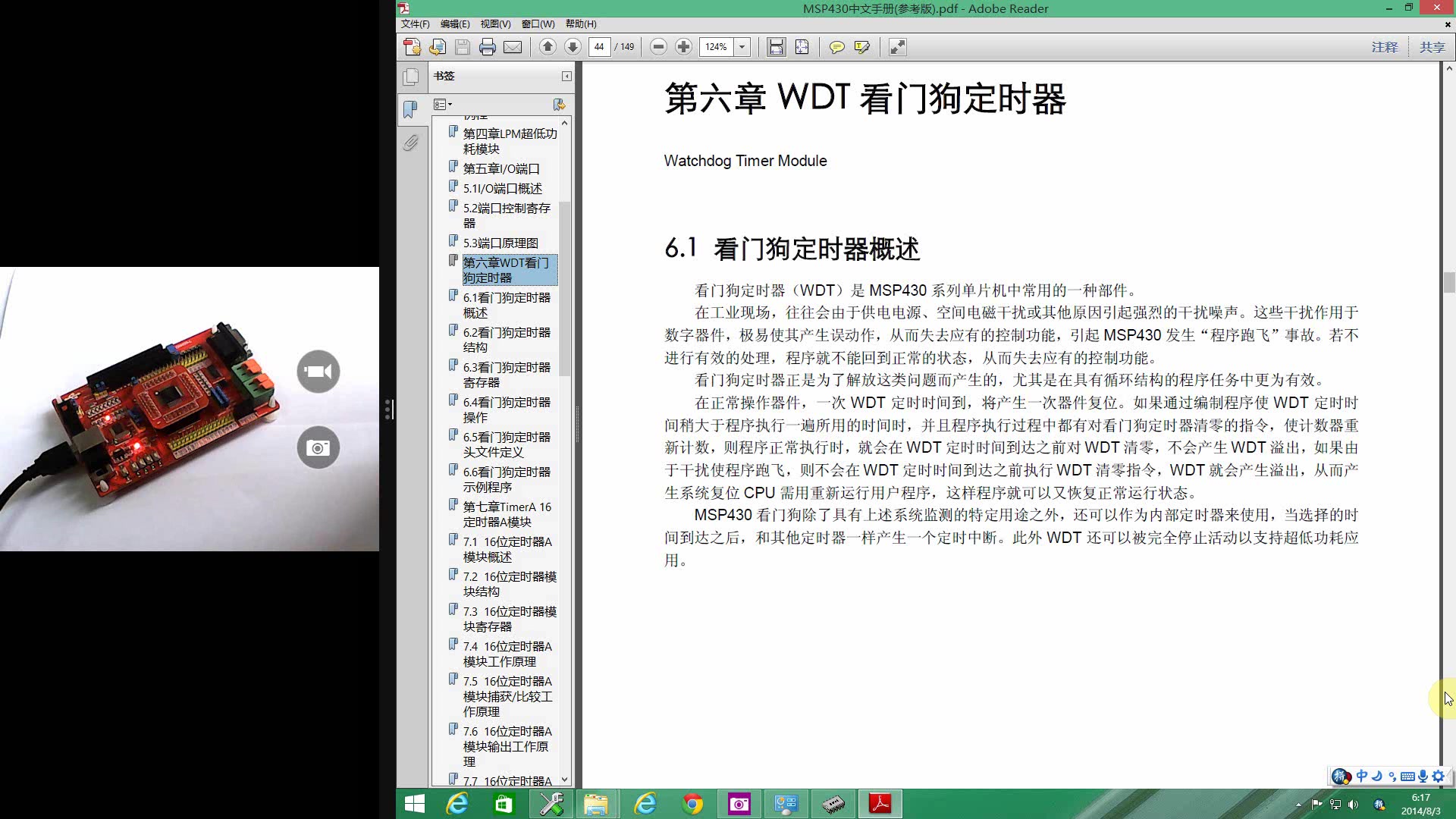Select bookmark 6.1看门狗定时器概述
The image size is (1456, 819).
point(507,305)
